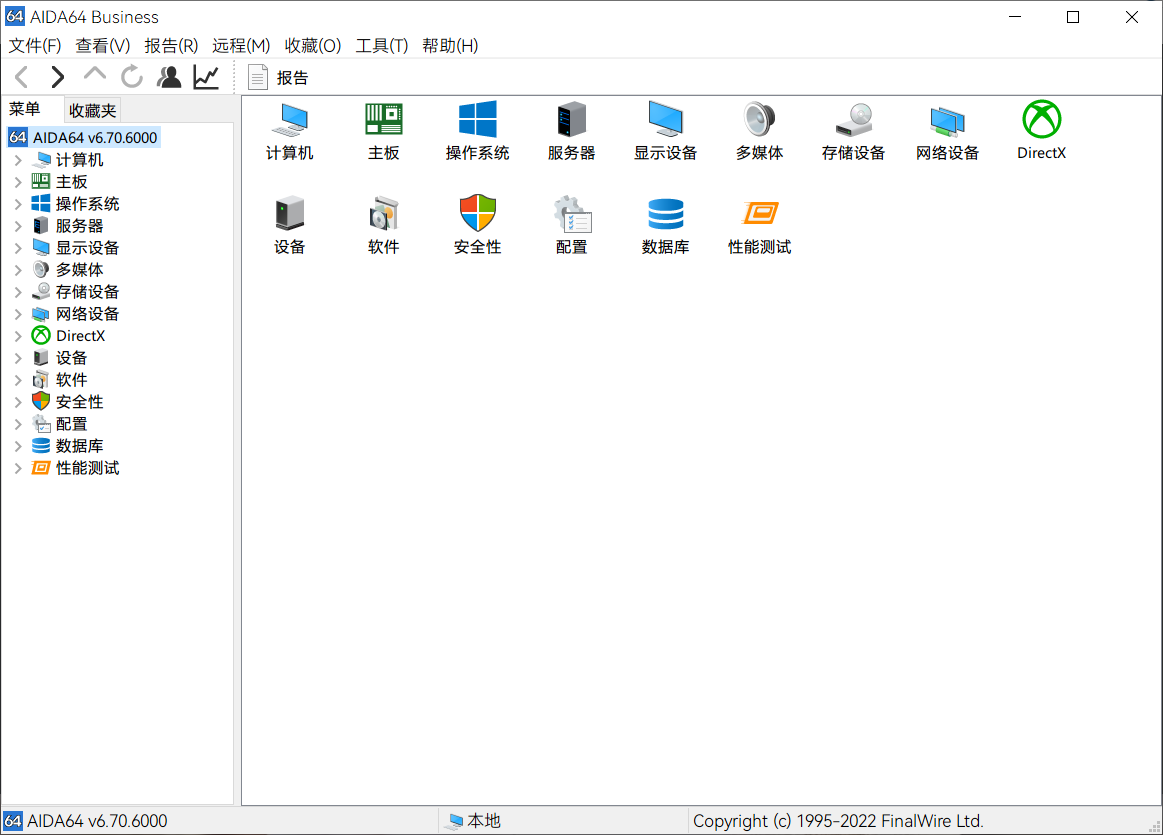Image resolution: width=1163 pixels, height=835 pixels.
Task: Open the benchmark chart icon in the toolbar
Action: [205, 76]
